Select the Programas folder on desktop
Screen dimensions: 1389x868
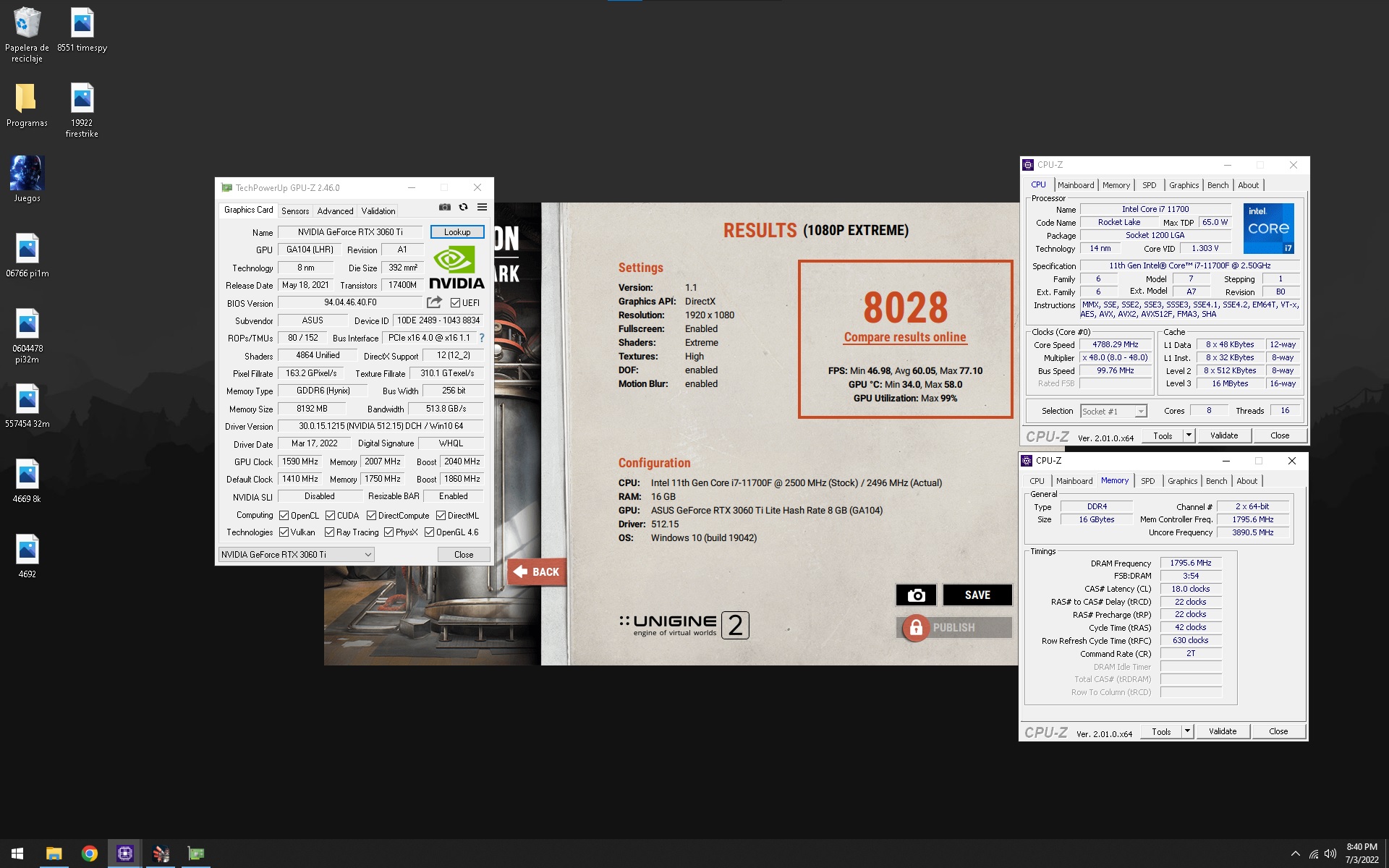click(27, 105)
